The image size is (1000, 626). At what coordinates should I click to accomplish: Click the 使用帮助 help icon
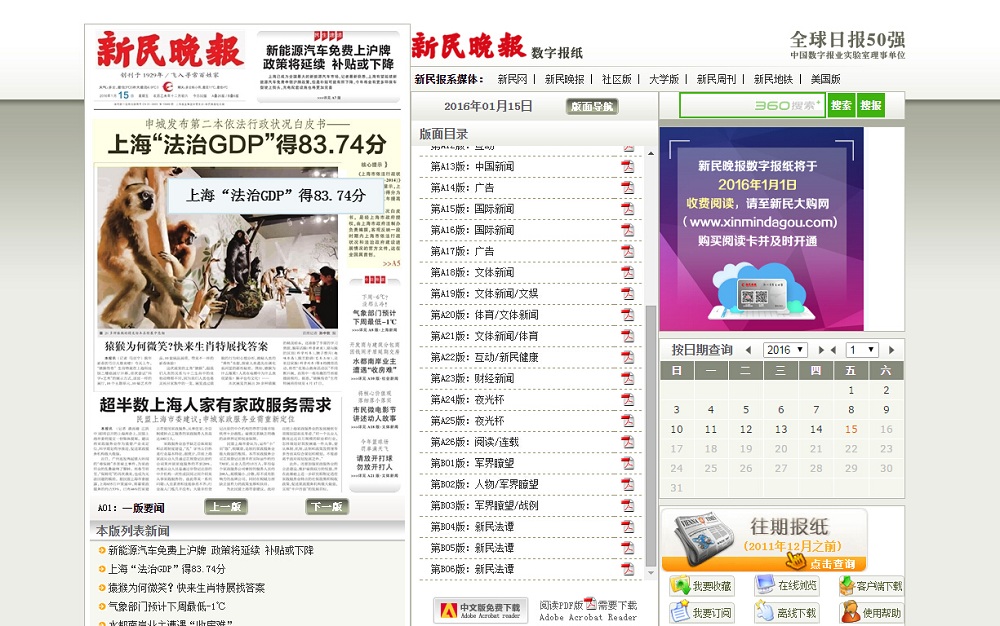click(x=871, y=612)
